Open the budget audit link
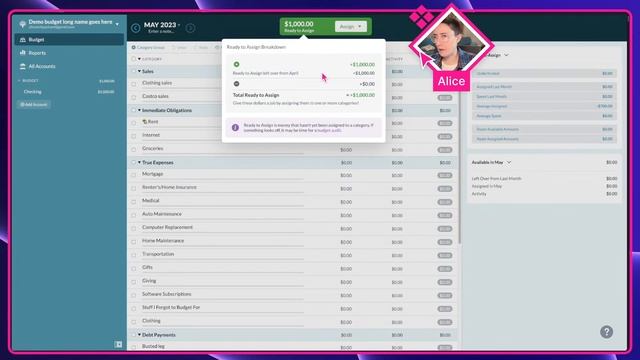The image size is (640, 360). click(x=329, y=130)
